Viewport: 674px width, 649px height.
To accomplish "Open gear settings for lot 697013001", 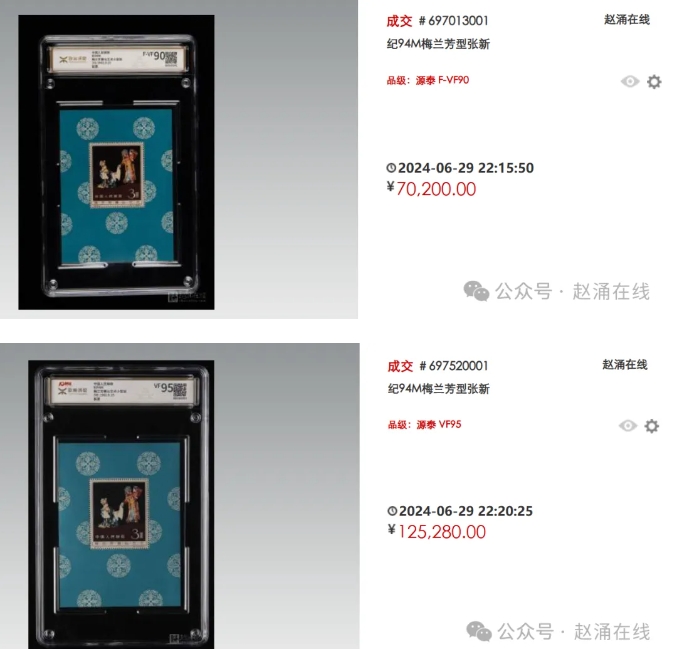I will tap(654, 82).
